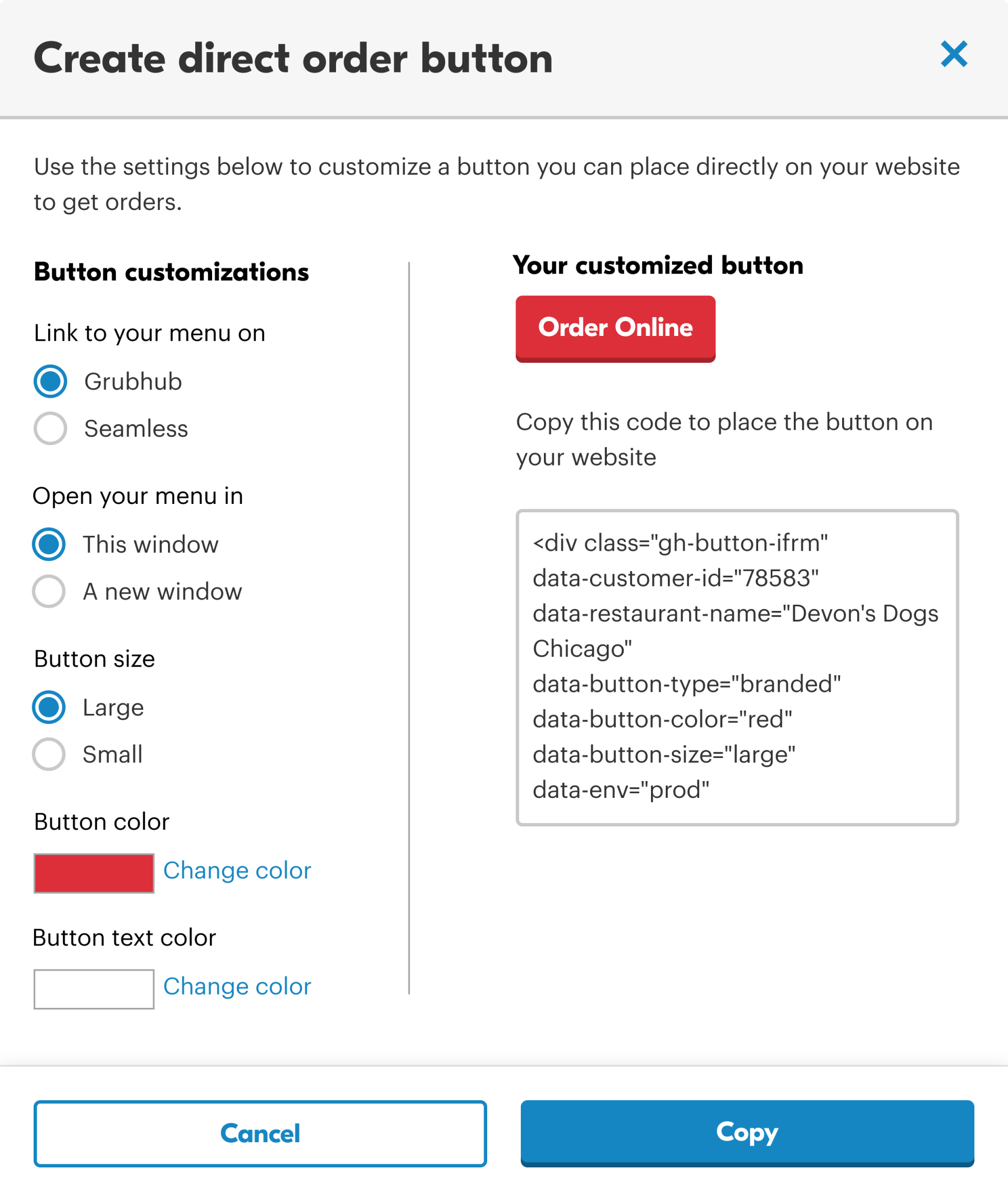
Task: Click the data-env="prod" attribute line
Action: pos(620,791)
